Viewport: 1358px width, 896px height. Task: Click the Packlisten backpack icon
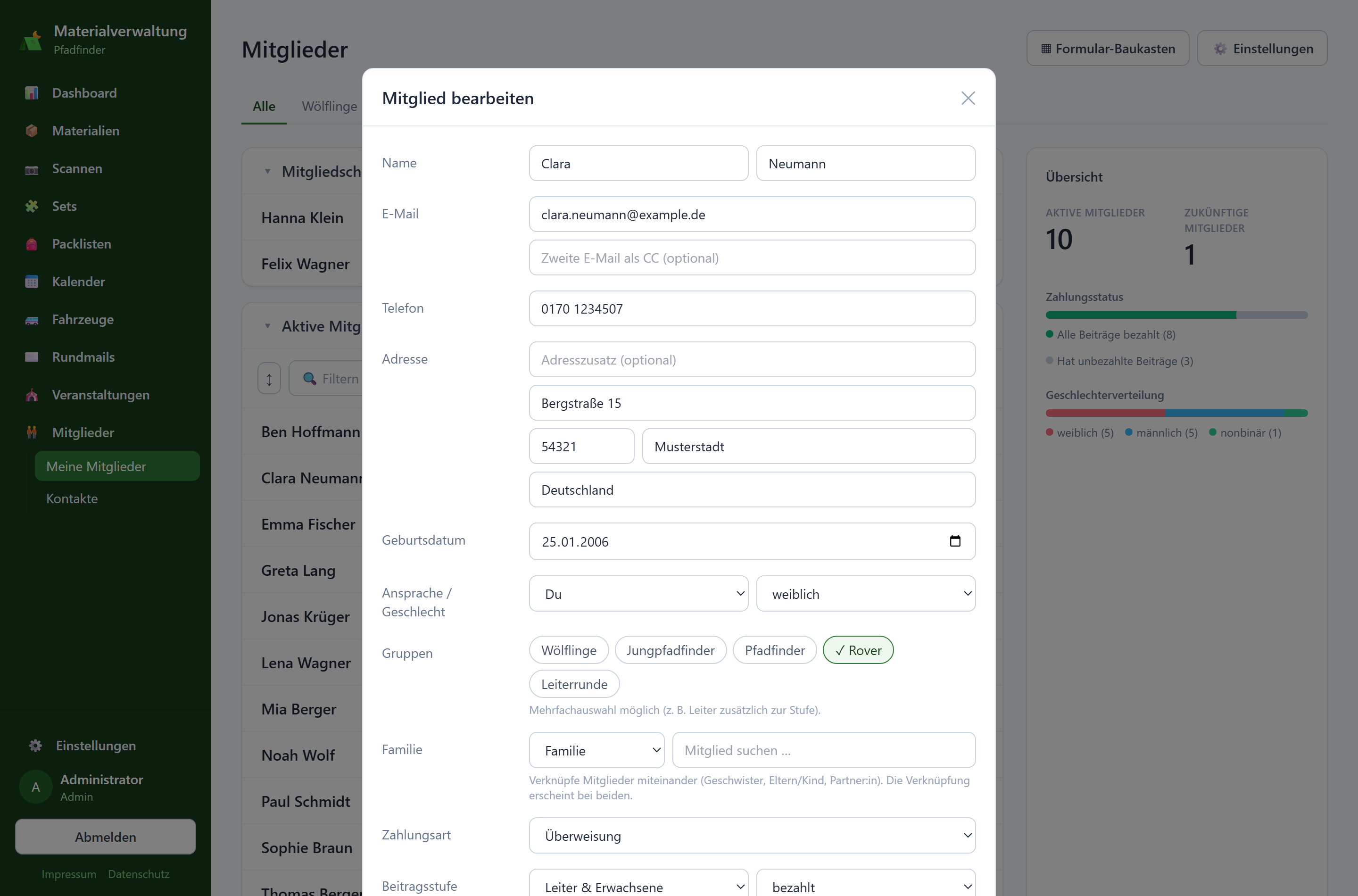pos(32,244)
